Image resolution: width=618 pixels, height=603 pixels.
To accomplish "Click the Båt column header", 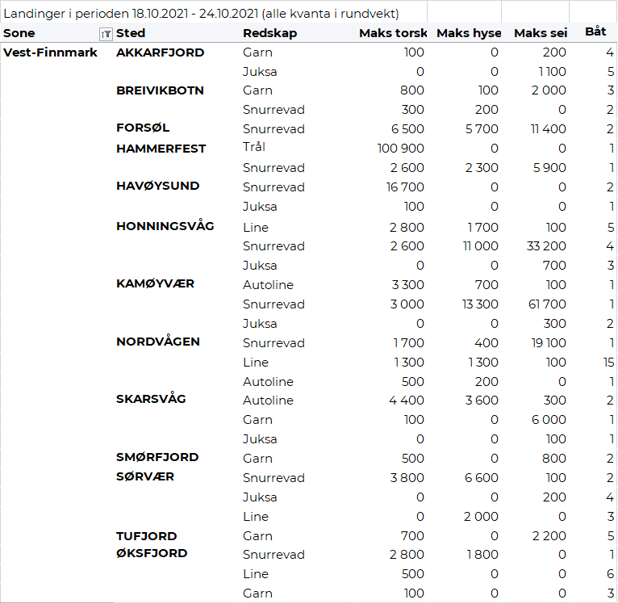I will (595, 33).
